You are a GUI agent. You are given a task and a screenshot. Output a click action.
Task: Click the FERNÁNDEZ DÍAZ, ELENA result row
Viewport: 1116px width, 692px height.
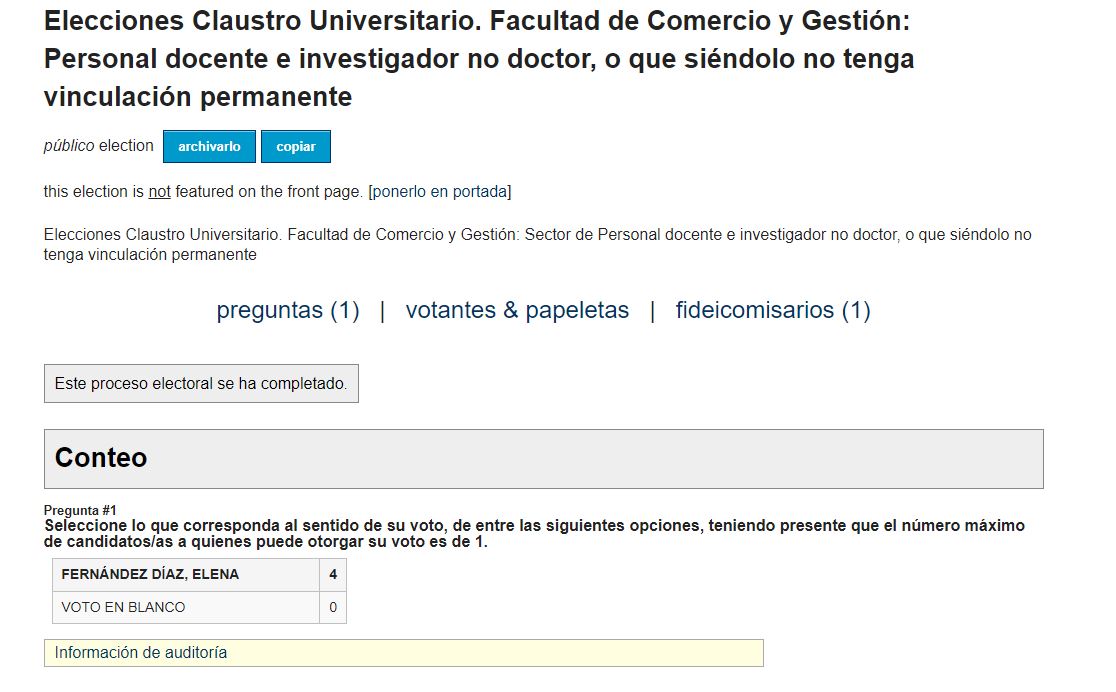199,575
